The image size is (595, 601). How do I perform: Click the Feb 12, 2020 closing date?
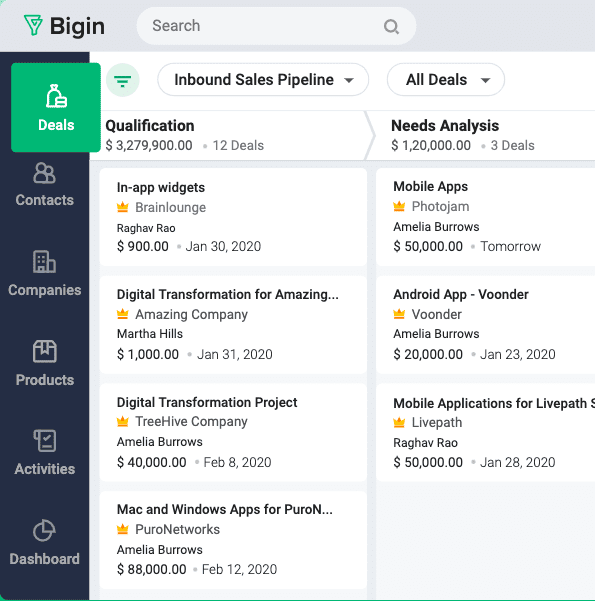tap(240, 570)
